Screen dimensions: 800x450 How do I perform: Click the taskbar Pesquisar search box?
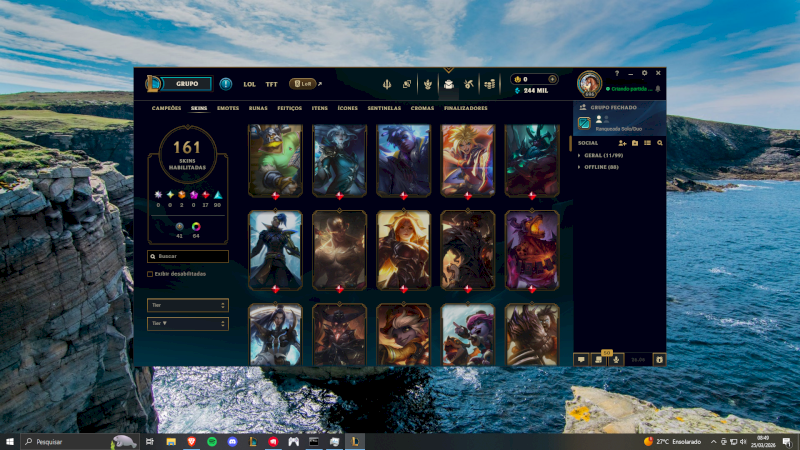tap(79, 441)
